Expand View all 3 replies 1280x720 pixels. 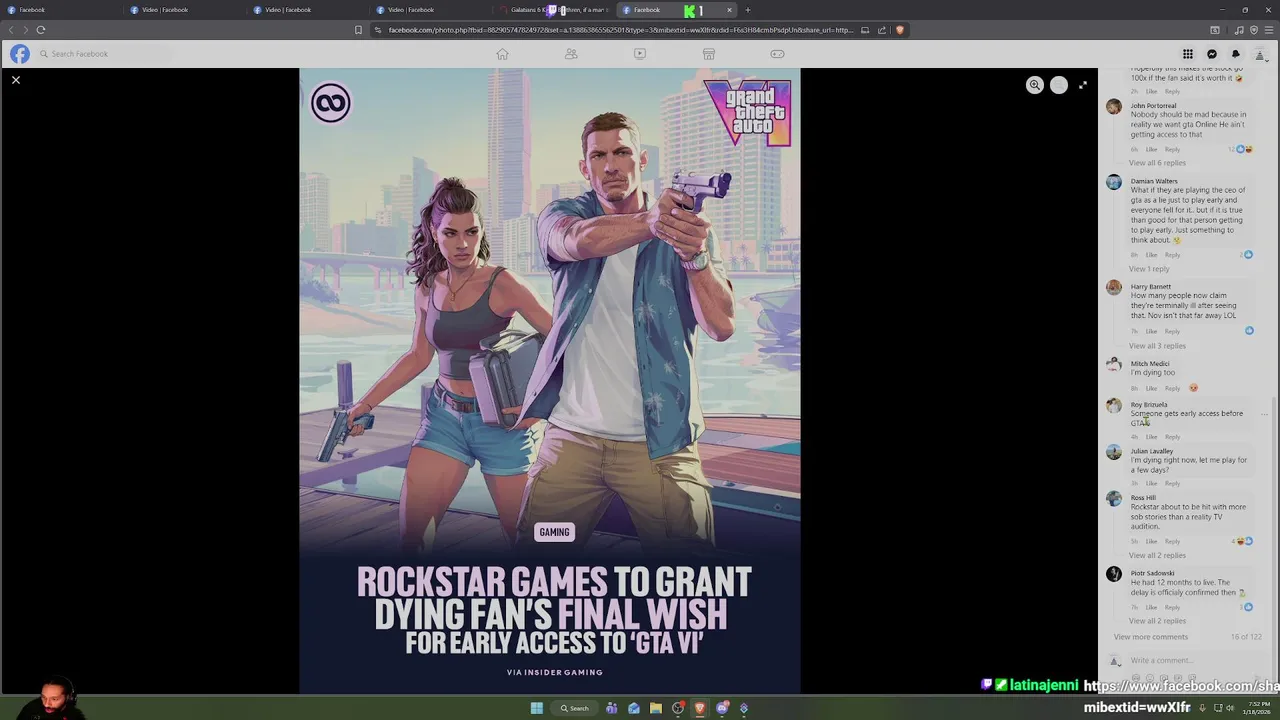pos(1157,346)
